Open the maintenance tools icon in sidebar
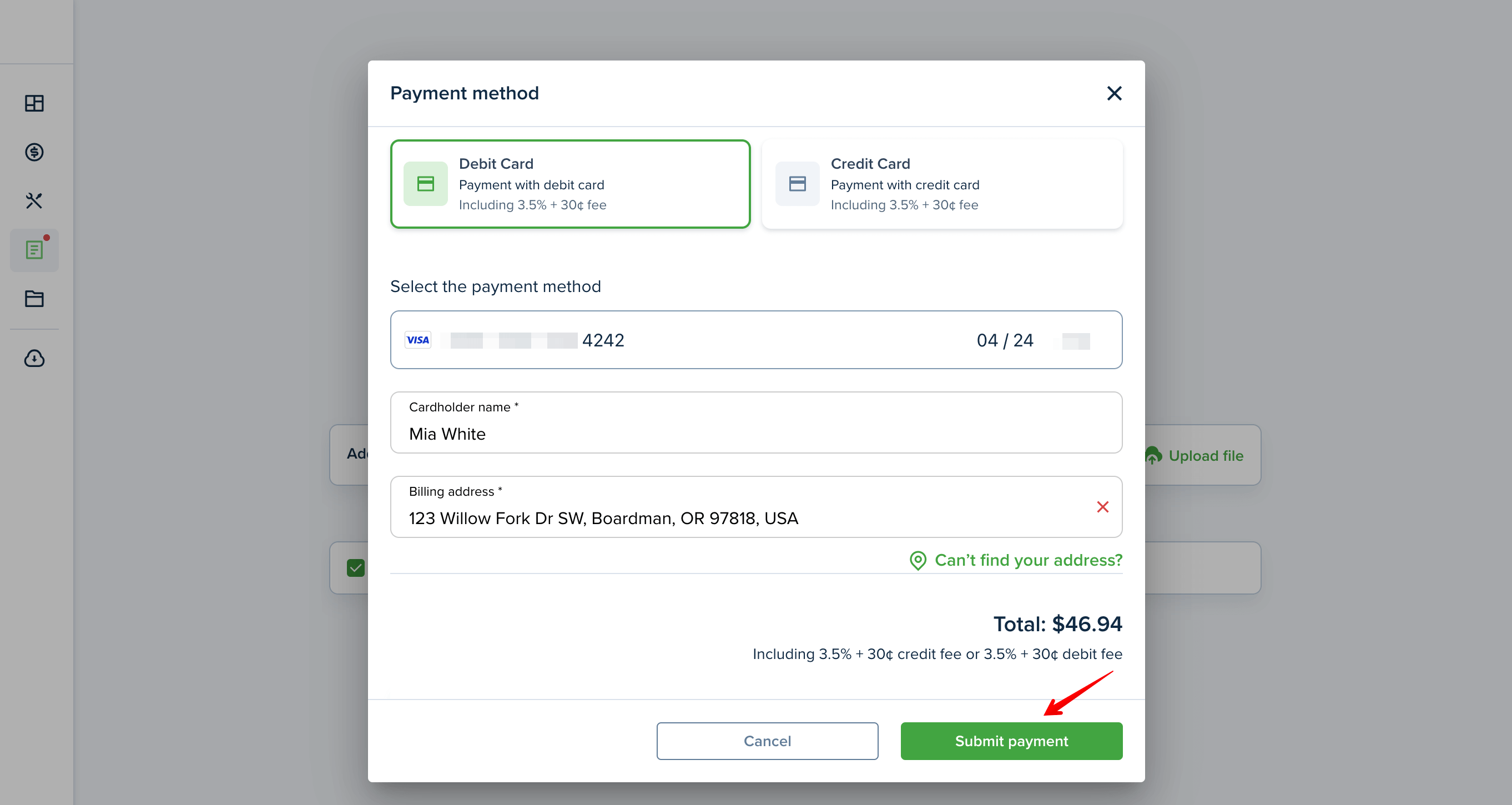1512x805 pixels. click(x=34, y=201)
